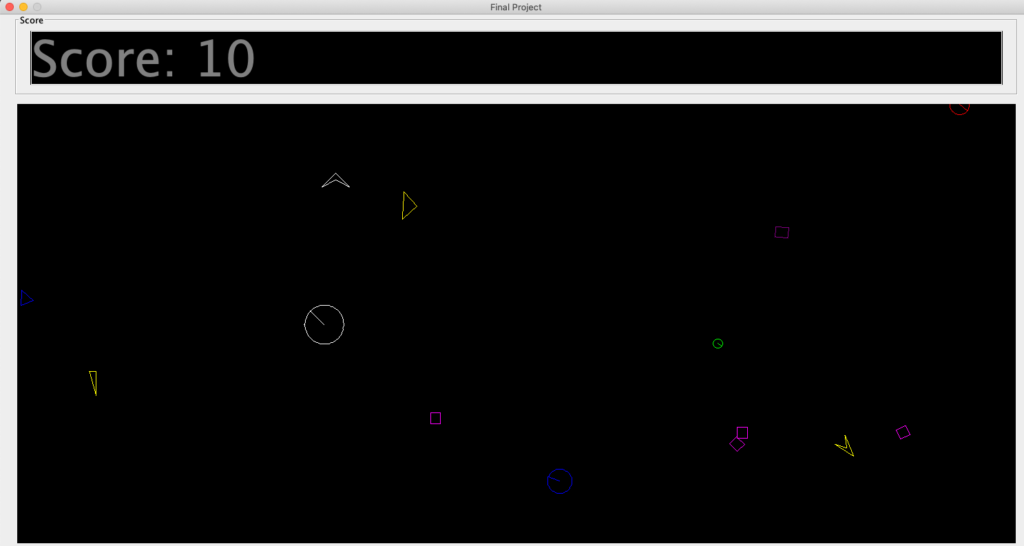This screenshot has width=1024, height=546.
Task: Click the wide yellow triangle beside the white ship
Action: point(409,206)
